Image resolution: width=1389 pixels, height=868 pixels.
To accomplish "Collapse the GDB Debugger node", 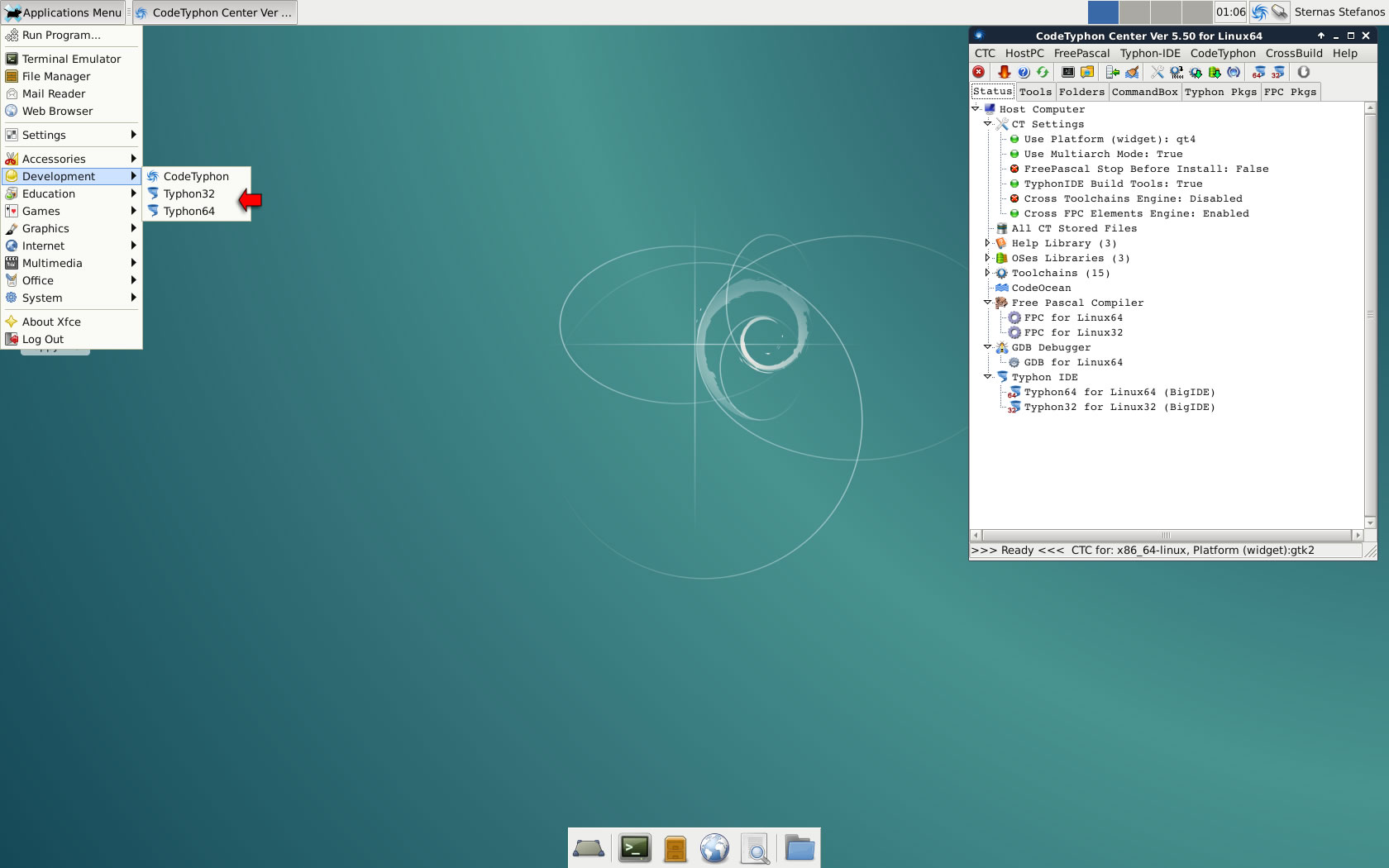I will (x=987, y=347).
